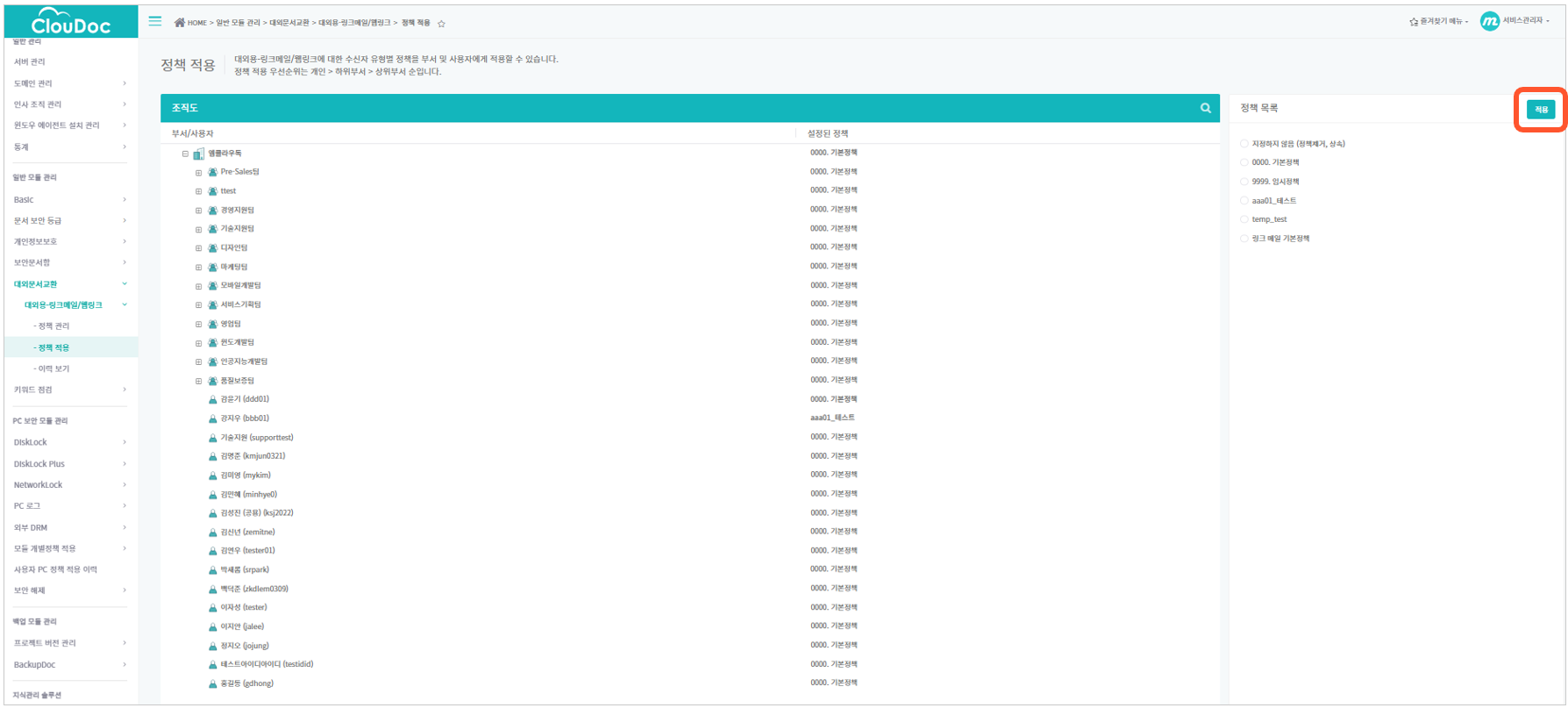
Task: Click the group icon beside 마케팅팀
Action: (x=212, y=267)
